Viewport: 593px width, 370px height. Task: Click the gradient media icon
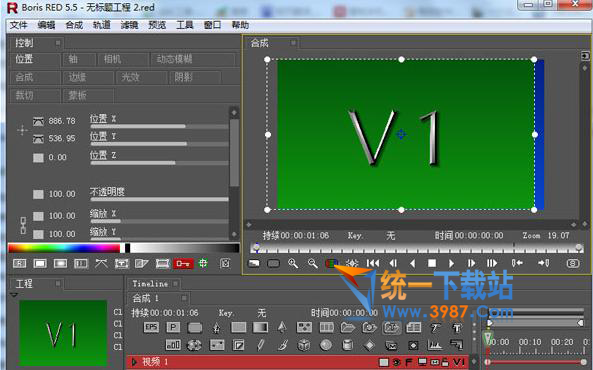(260, 327)
